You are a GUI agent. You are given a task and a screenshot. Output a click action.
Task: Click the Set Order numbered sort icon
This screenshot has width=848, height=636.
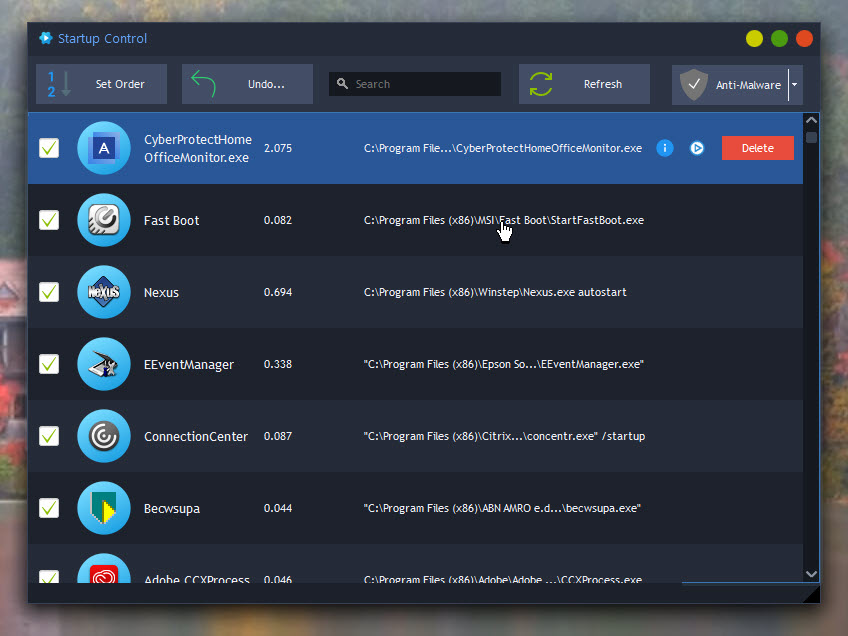coord(58,84)
